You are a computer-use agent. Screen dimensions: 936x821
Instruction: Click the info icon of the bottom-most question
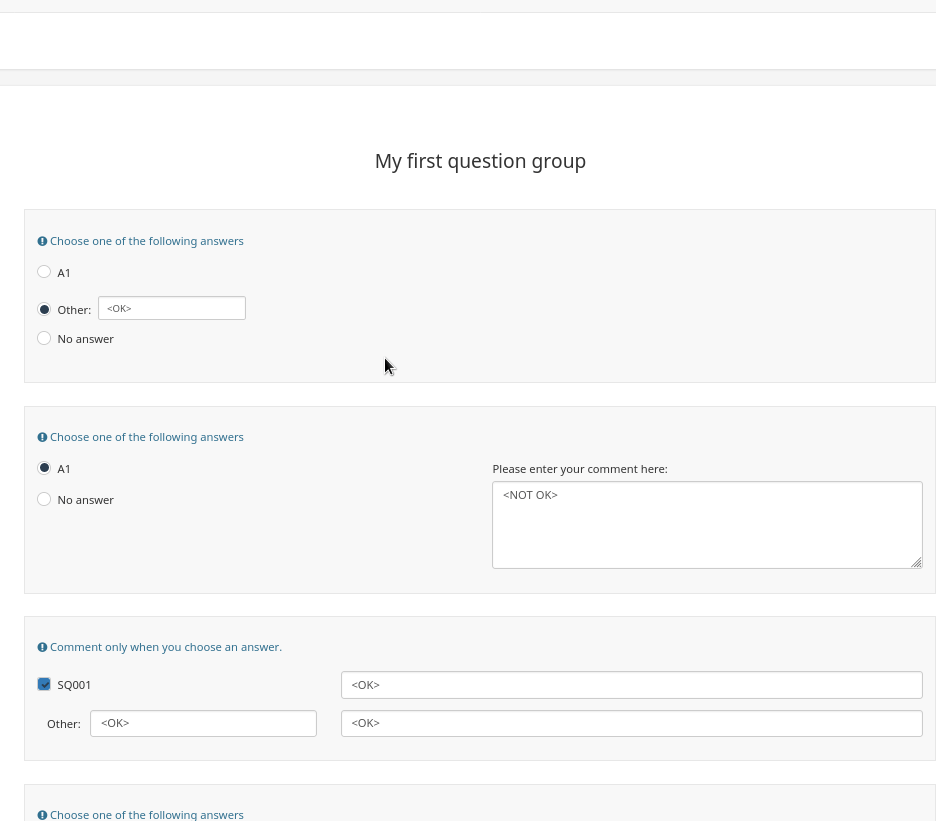point(42,815)
